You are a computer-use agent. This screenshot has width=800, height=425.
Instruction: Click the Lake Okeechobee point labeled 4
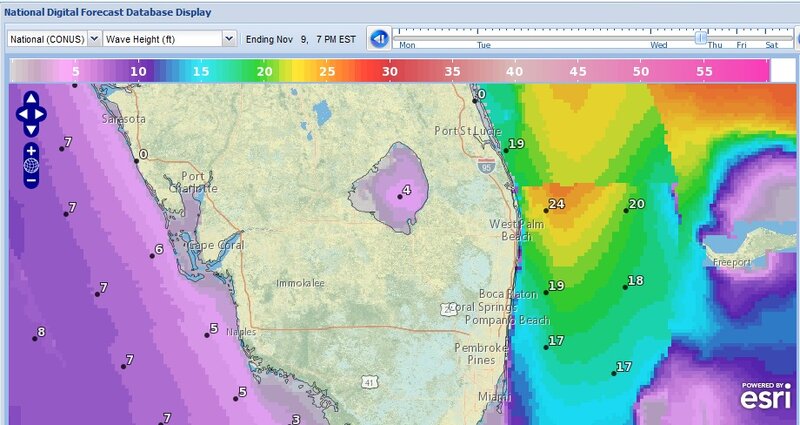coord(399,196)
